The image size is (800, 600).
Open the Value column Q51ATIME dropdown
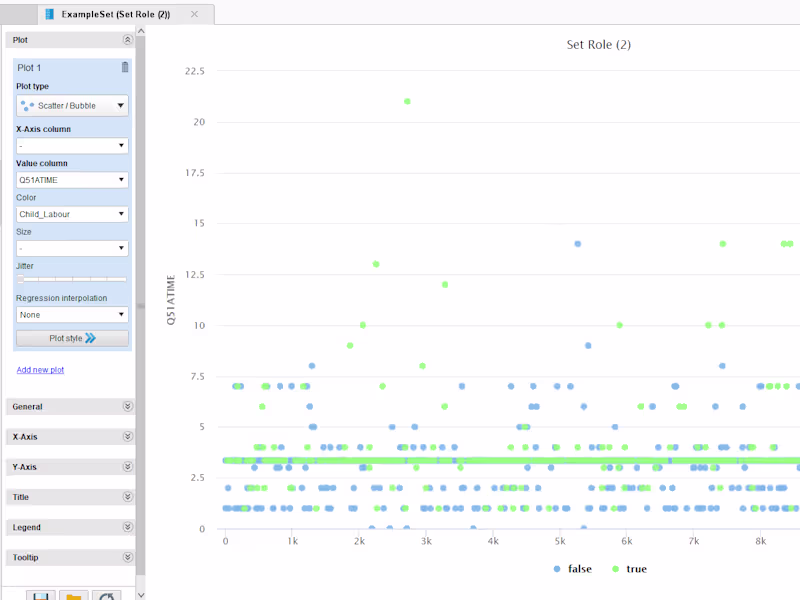[x=72, y=180]
